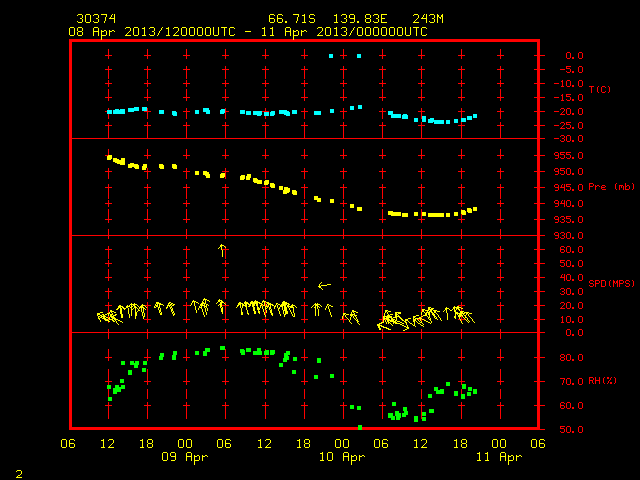Click the 945.0 pressure tick label
The image size is (640, 480).
tap(569, 187)
